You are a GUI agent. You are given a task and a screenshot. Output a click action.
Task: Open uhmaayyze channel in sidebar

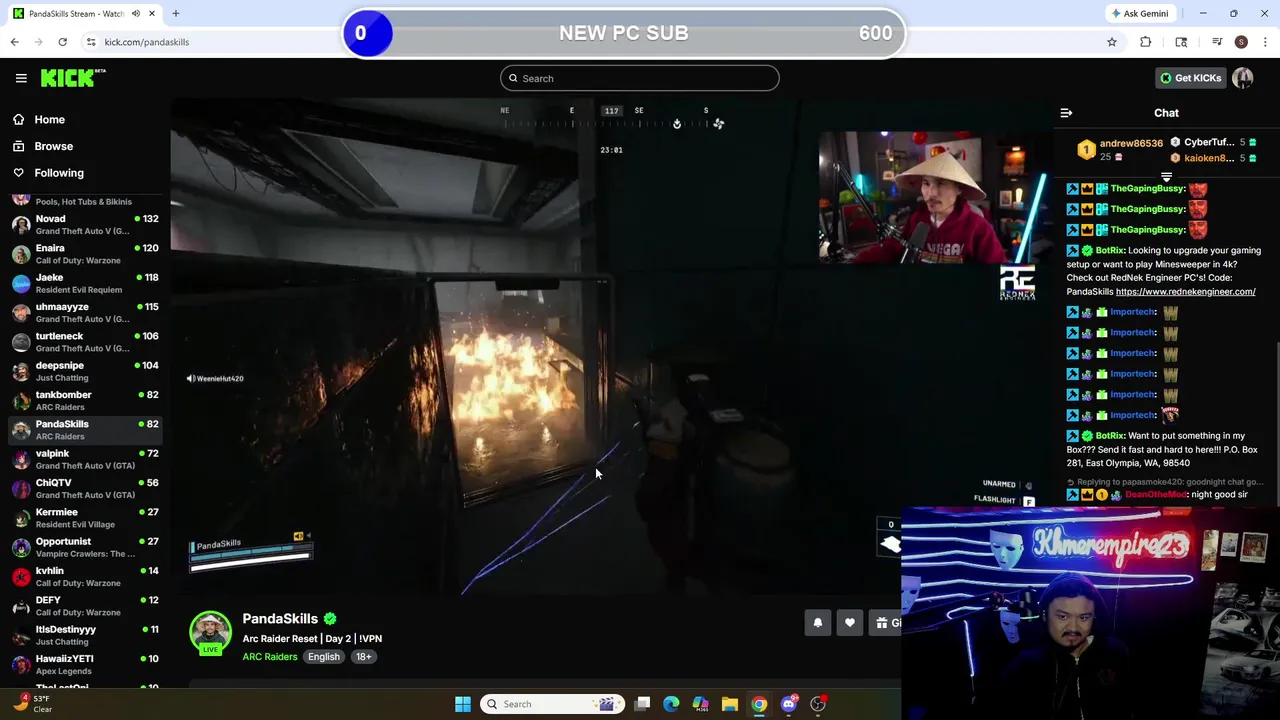click(85, 312)
